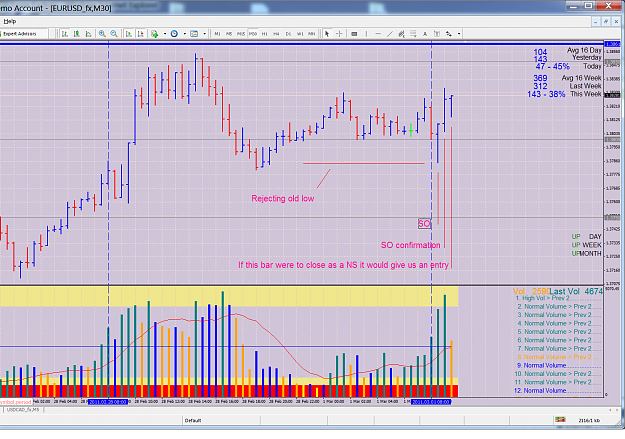This screenshot has width=625, height=439.
Task: Pick the horizontal line drawing tool
Action: click(x=378, y=34)
